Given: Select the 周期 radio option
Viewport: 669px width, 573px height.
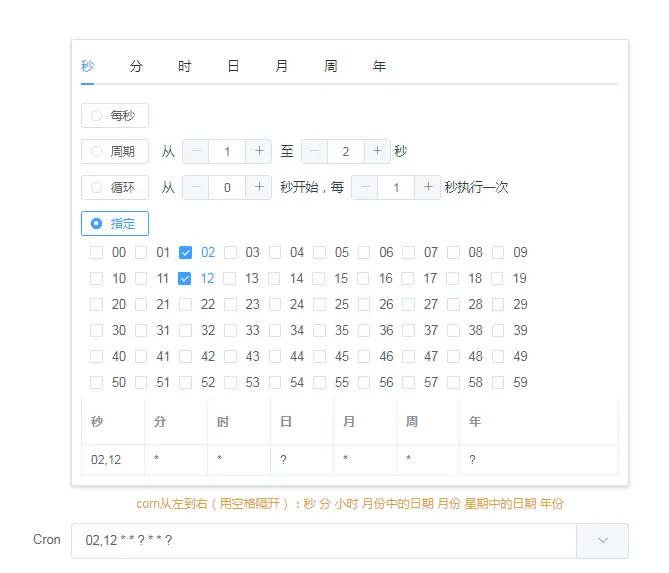Looking at the screenshot, I should (x=115, y=151).
